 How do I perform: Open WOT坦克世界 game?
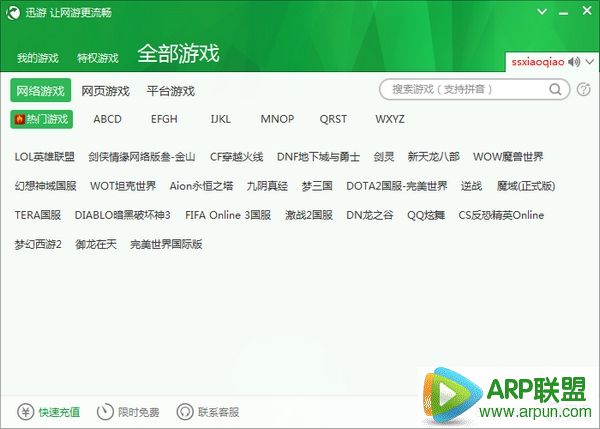123,186
